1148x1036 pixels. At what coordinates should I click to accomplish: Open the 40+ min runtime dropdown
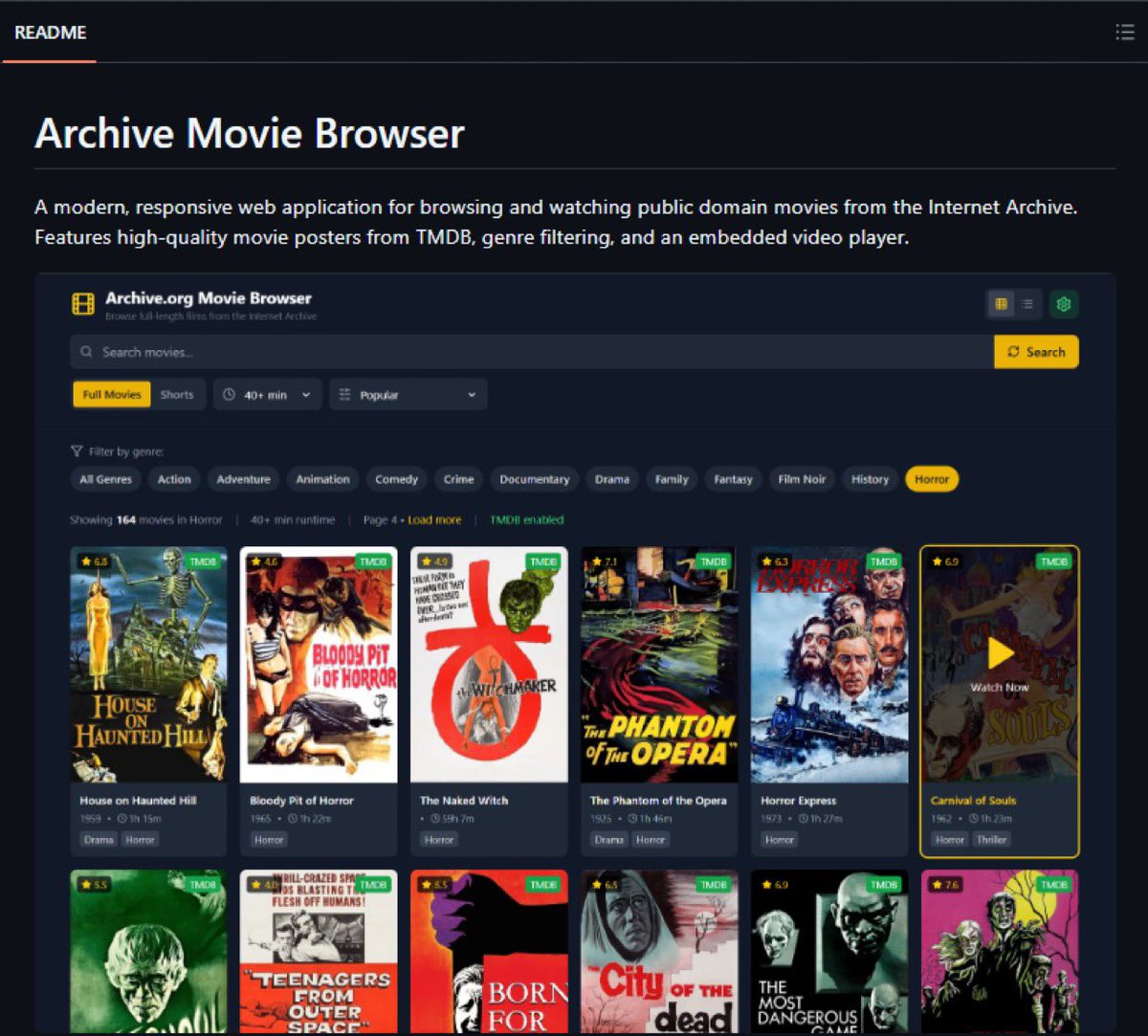(x=267, y=394)
